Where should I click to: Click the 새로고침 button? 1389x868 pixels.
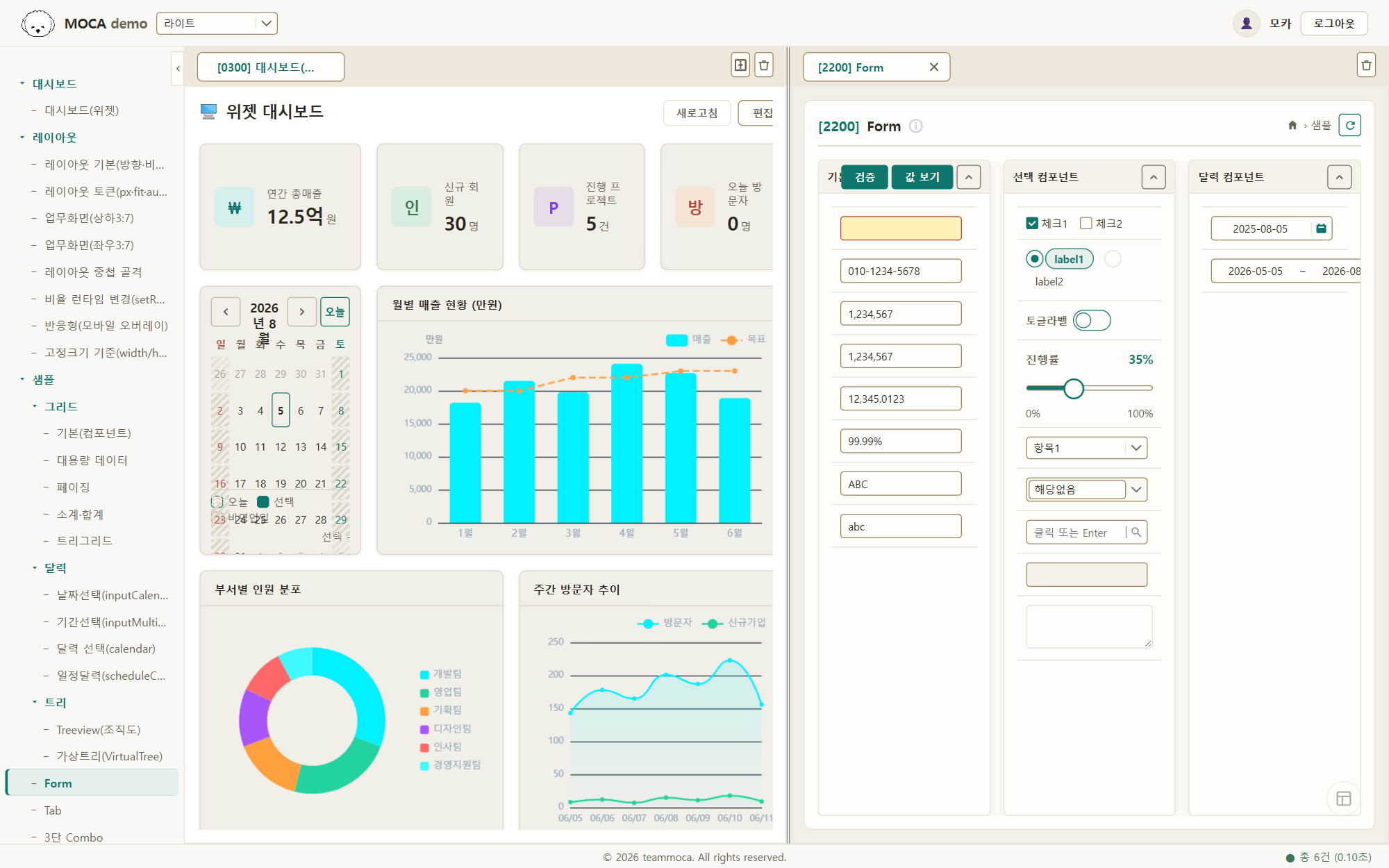[697, 112]
